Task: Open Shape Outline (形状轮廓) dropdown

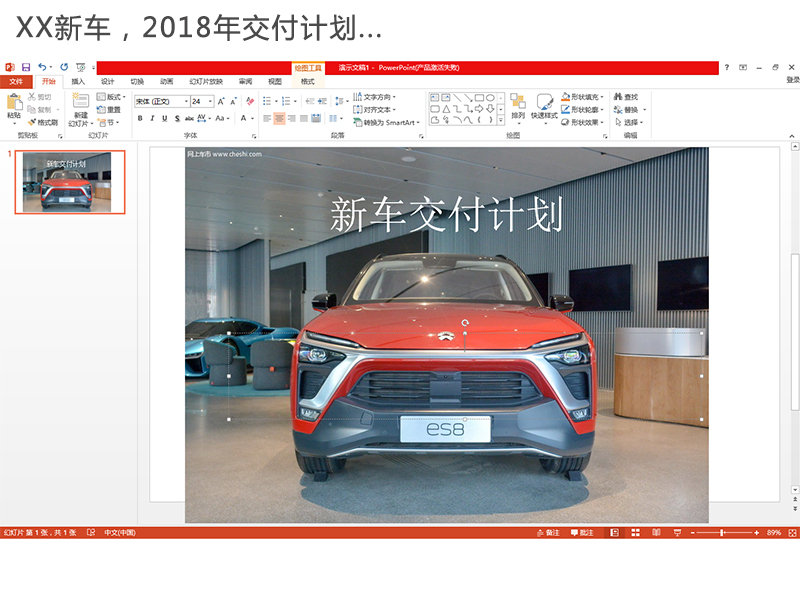Action: 582,110
